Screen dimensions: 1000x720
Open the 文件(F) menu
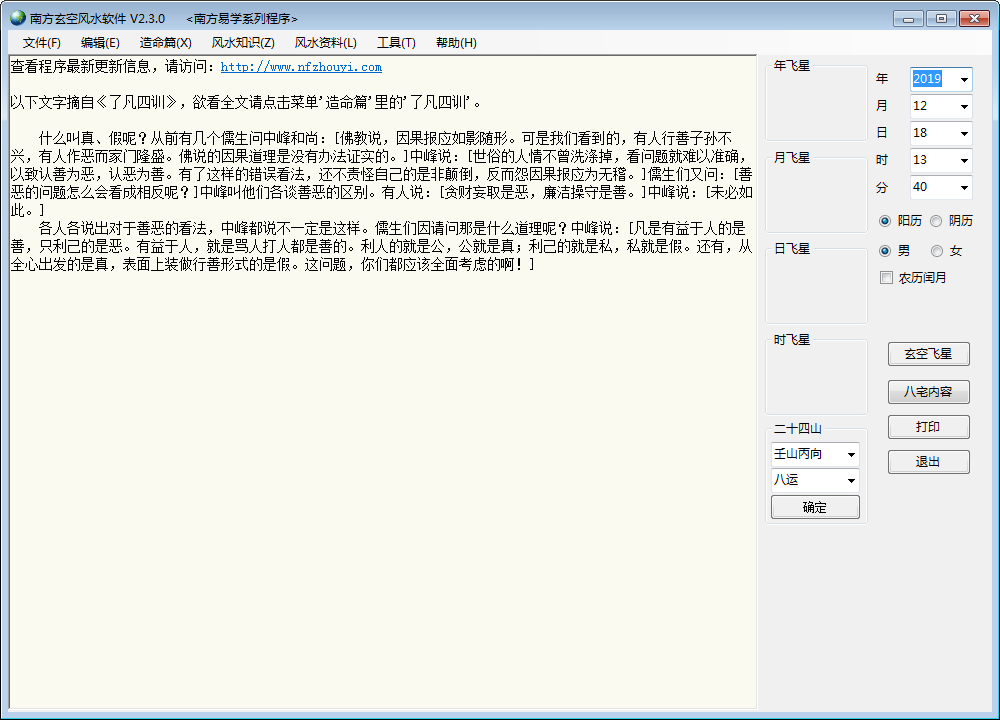point(41,43)
